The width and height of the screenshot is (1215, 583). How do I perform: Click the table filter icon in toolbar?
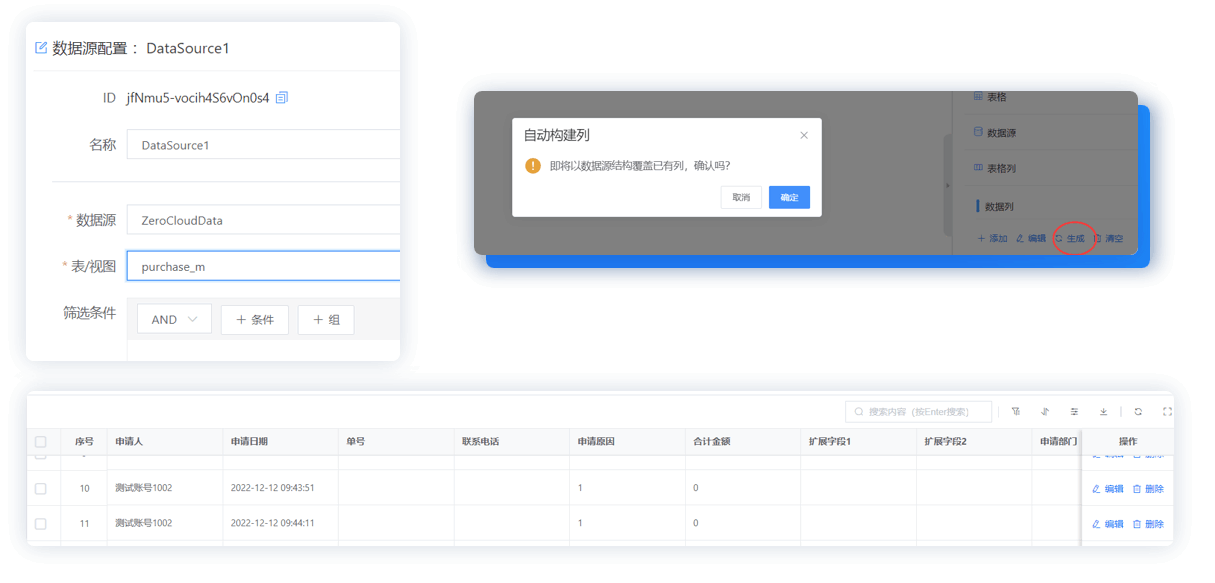coord(1016,412)
